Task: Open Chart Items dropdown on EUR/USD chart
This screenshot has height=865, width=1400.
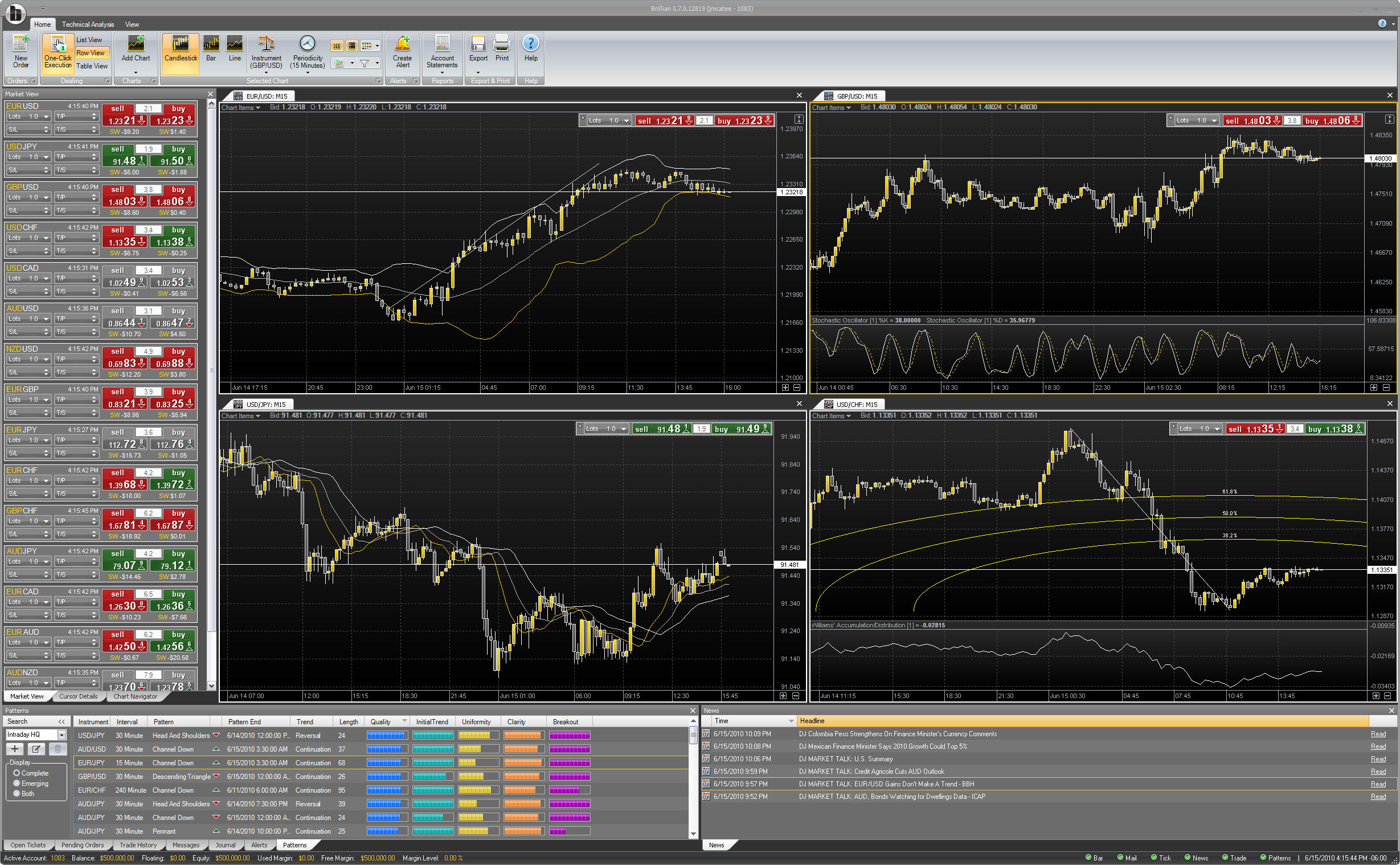Action: 241,108
